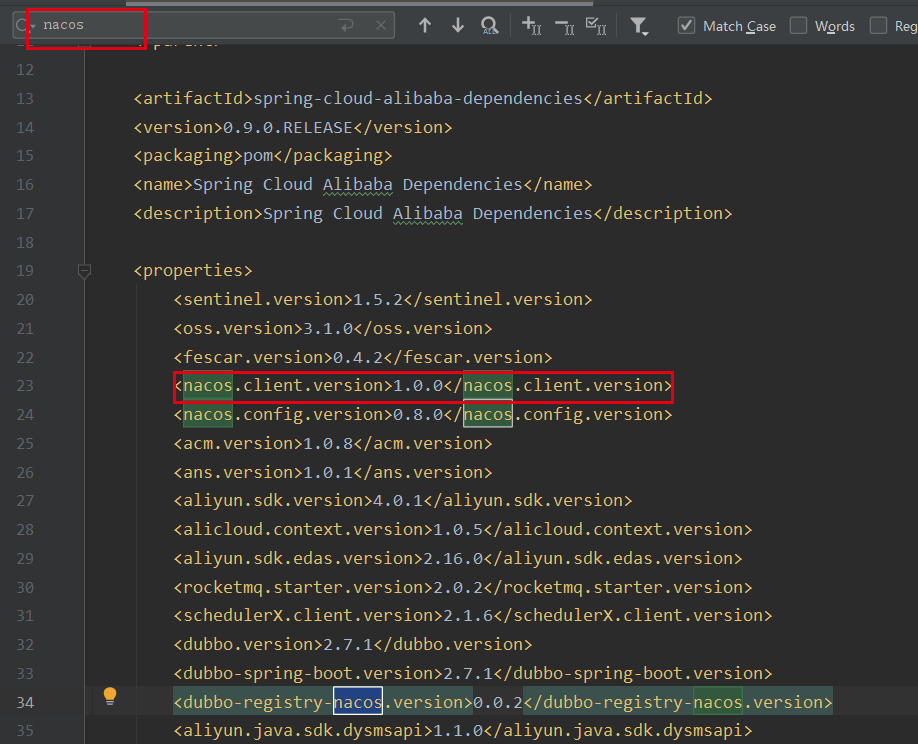Image resolution: width=918 pixels, height=744 pixels.
Task: Click the aliyun.sdk.version 4.0.1 line
Action: click(403, 500)
